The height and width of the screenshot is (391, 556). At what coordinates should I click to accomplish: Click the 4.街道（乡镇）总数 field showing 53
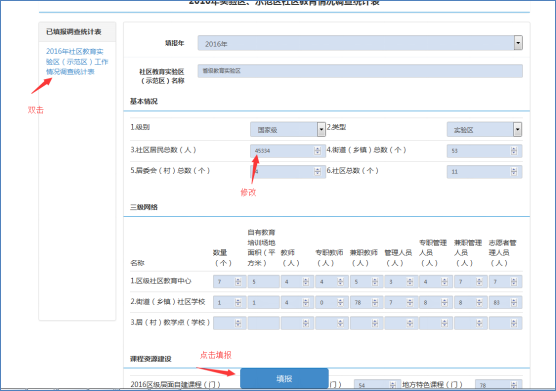click(484, 151)
